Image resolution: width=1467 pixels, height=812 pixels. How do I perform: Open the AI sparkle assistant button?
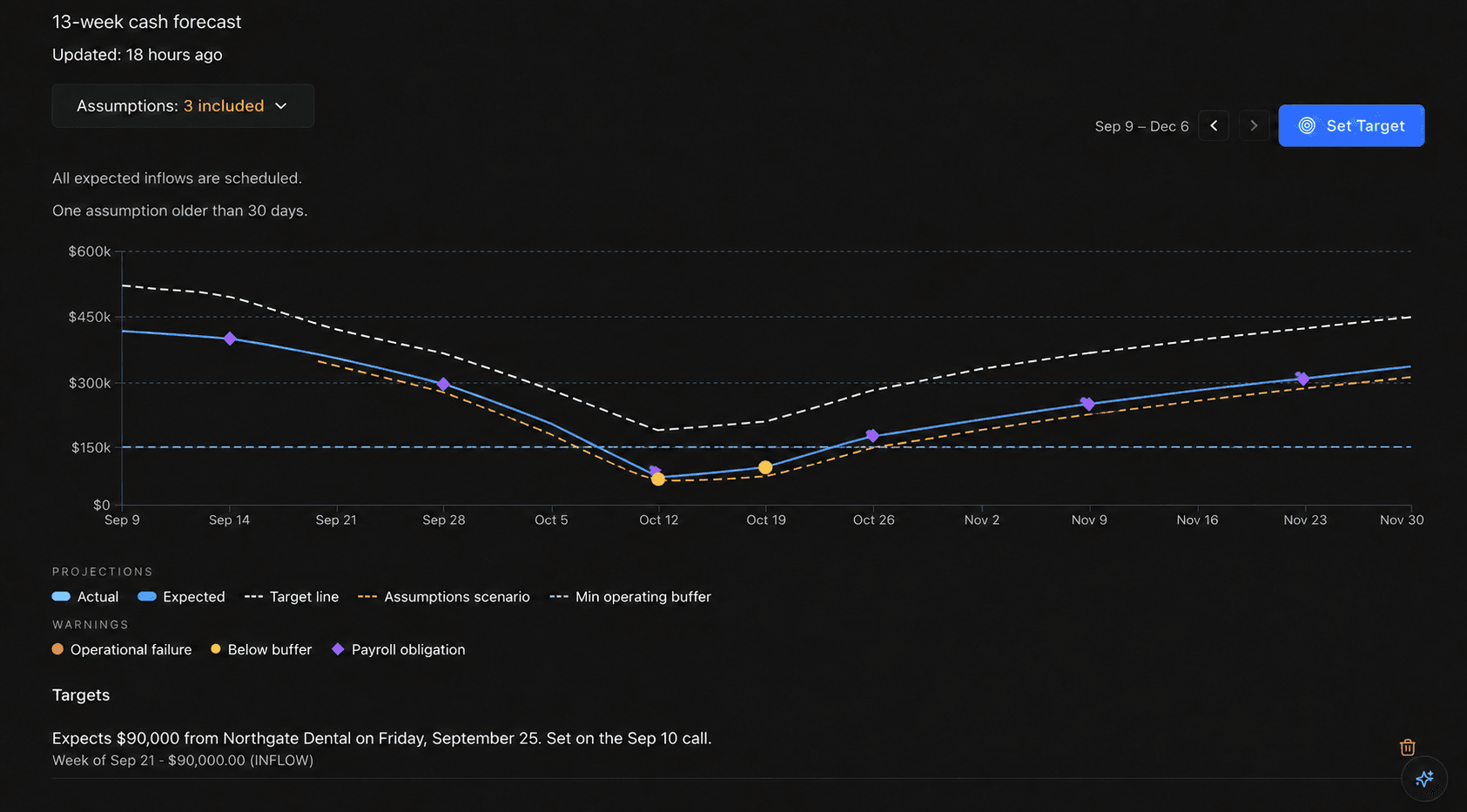(1424, 779)
